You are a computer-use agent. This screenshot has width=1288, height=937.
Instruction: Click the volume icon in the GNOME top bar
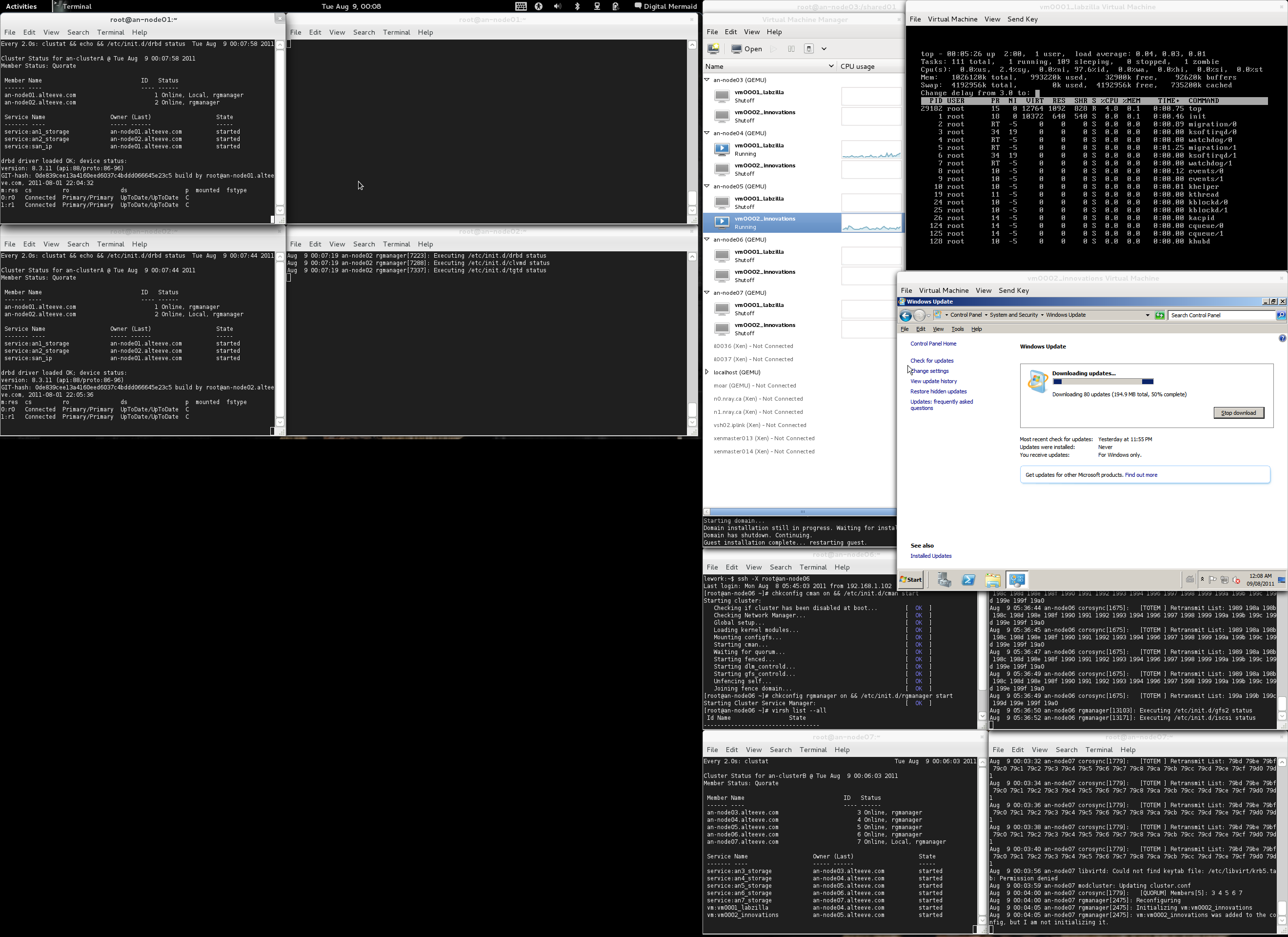pos(557,6)
